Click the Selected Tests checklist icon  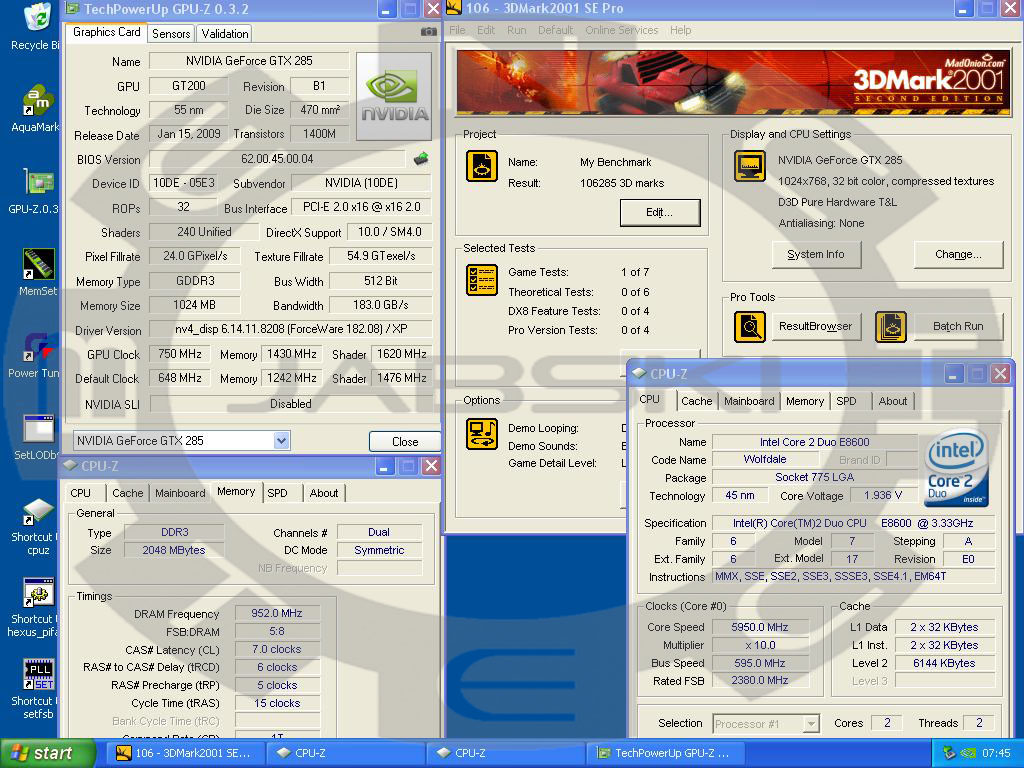tap(482, 280)
